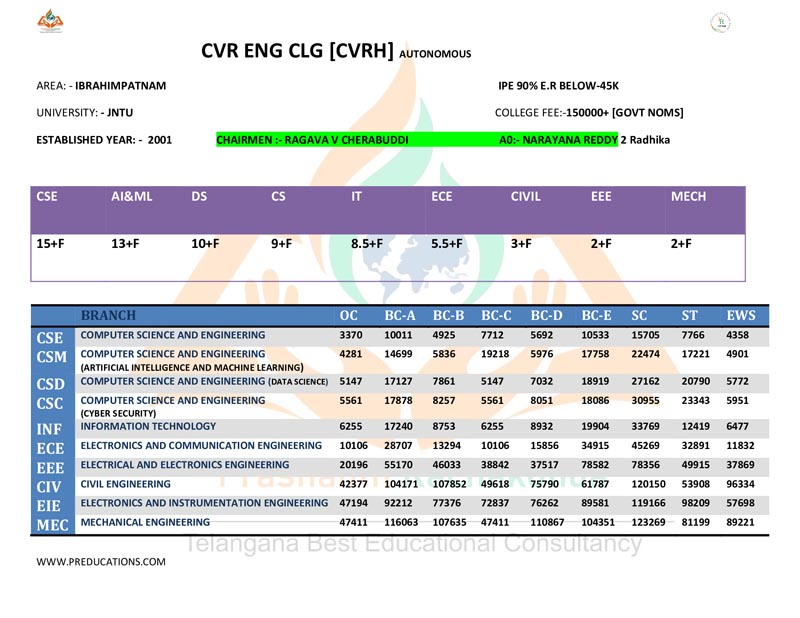Viewport: 800px width, 618px height.
Task: Click the 'ST' column header
Action: coord(689,315)
